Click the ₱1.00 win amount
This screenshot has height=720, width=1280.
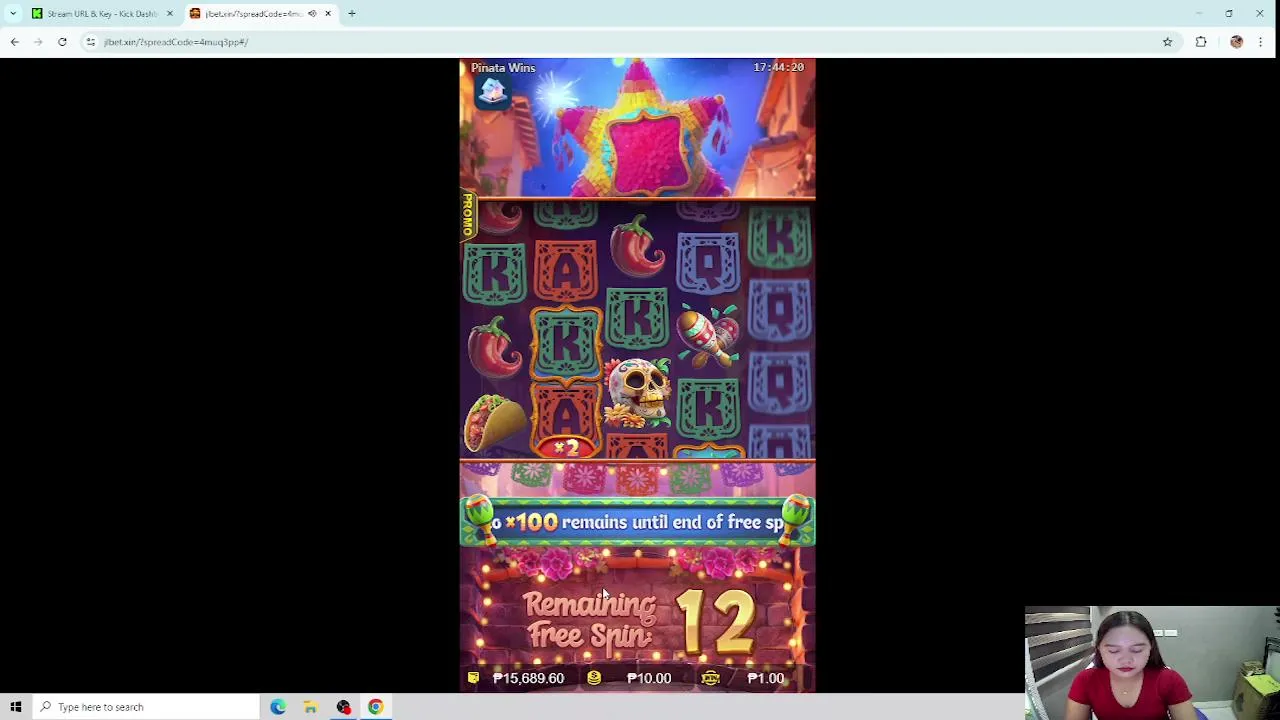(766, 678)
